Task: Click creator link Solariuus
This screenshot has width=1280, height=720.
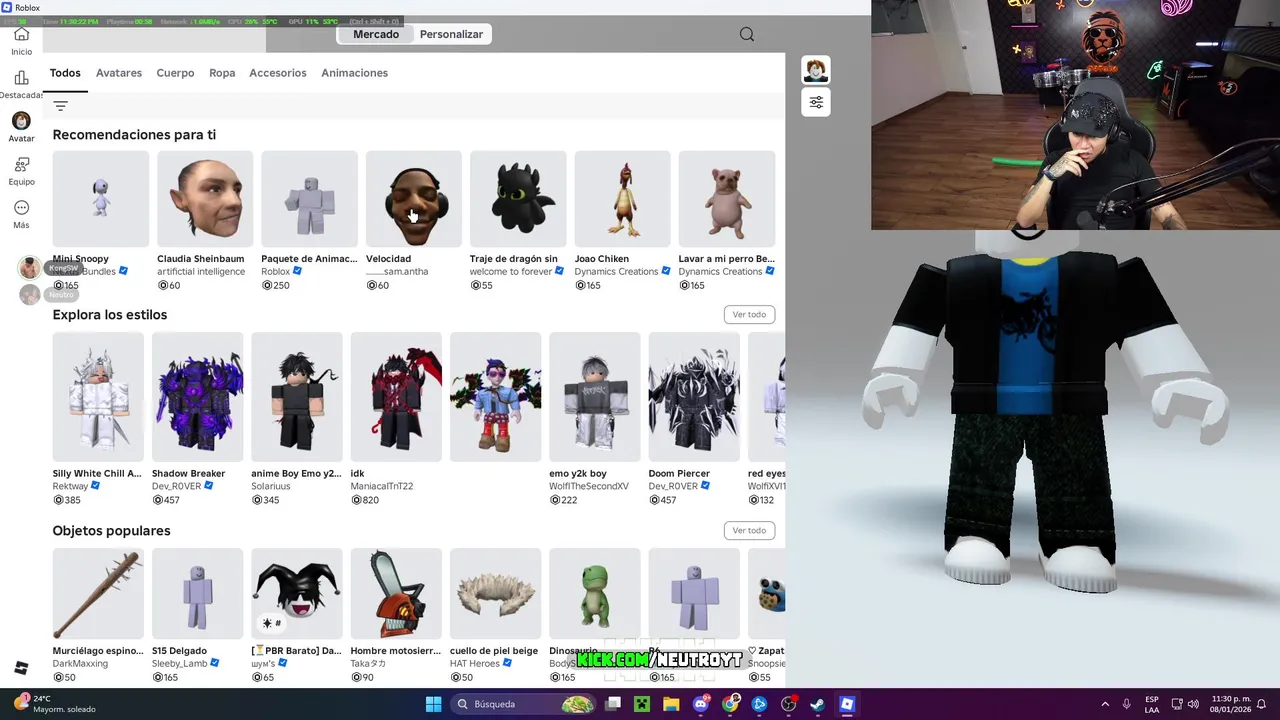Action: 271,486
